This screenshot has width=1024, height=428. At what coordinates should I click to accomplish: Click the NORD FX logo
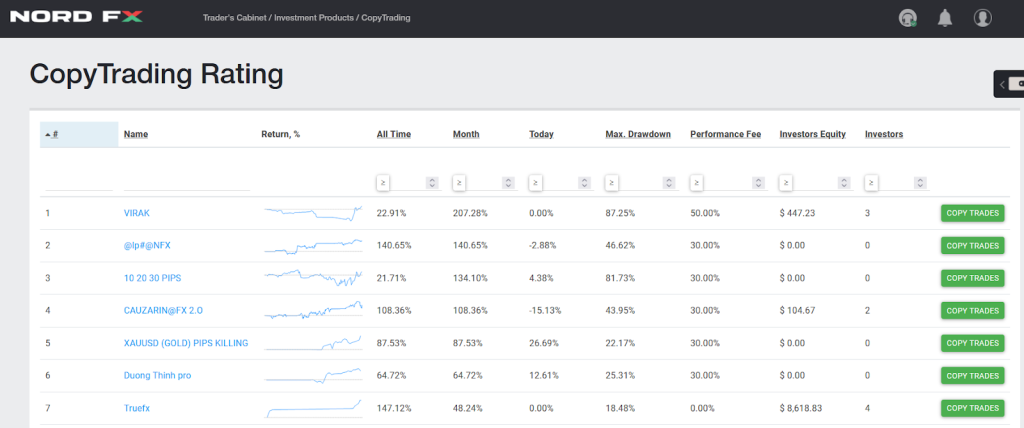click(x=76, y=16)
